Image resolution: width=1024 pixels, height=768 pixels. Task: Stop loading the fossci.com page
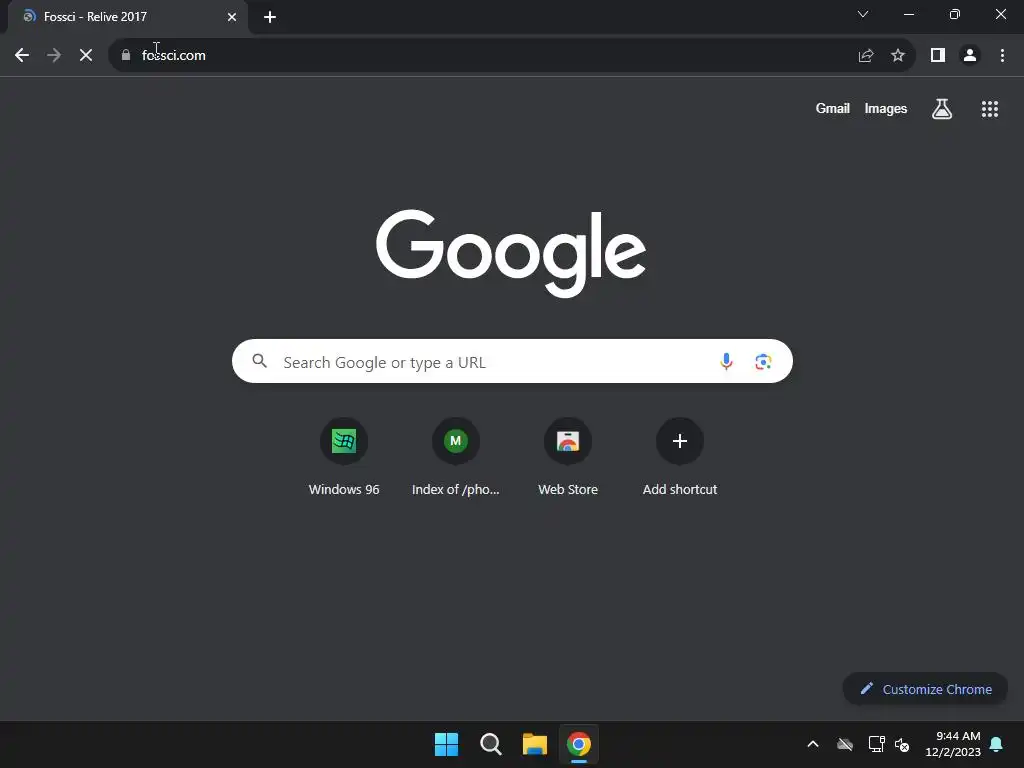click(86, 56)
